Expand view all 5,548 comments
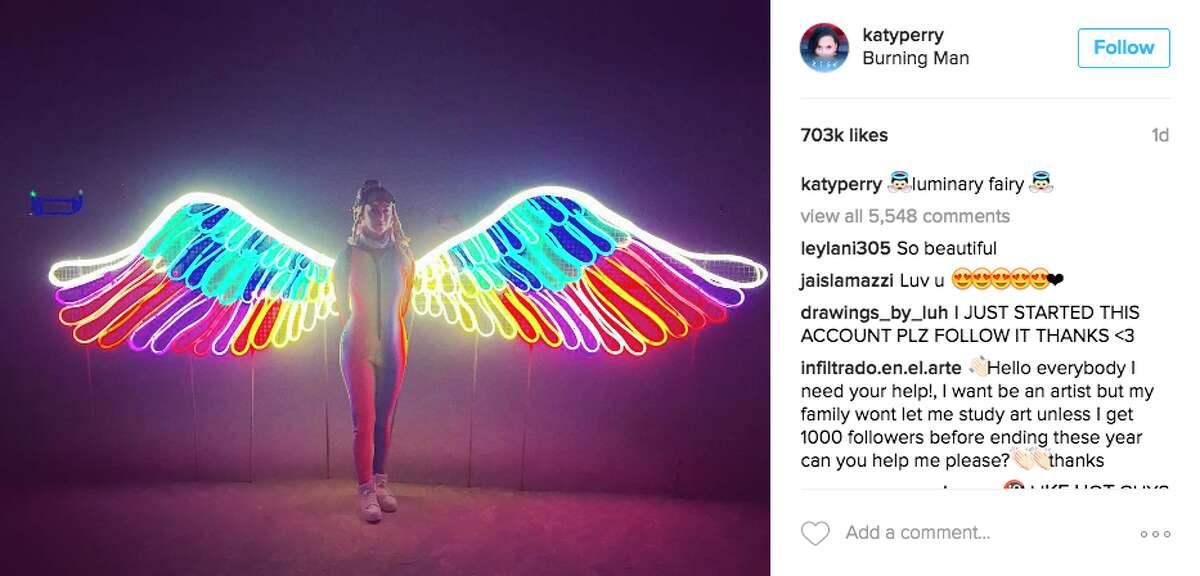Viewport: 1200px width, 576px height. [x=905, y=216]
